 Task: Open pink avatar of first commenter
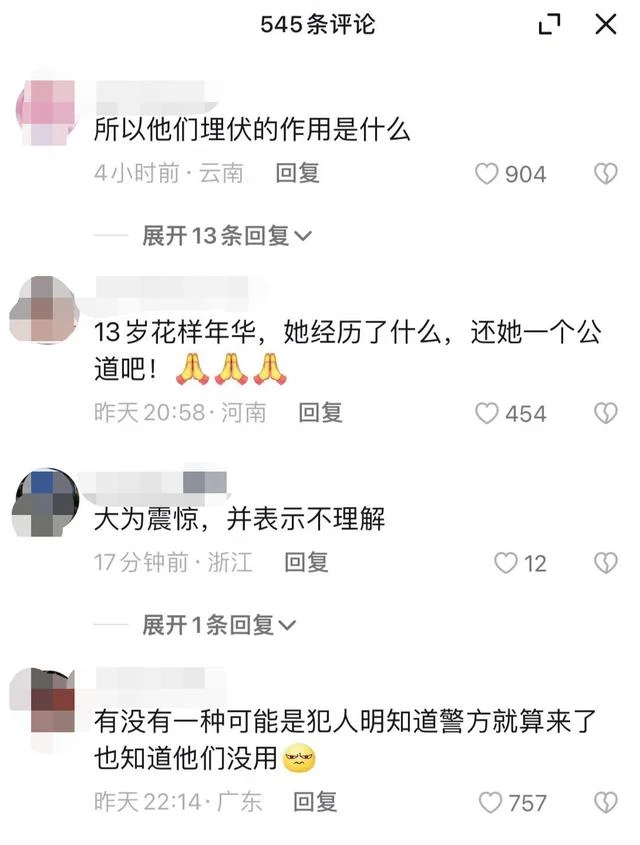point(46,112)
